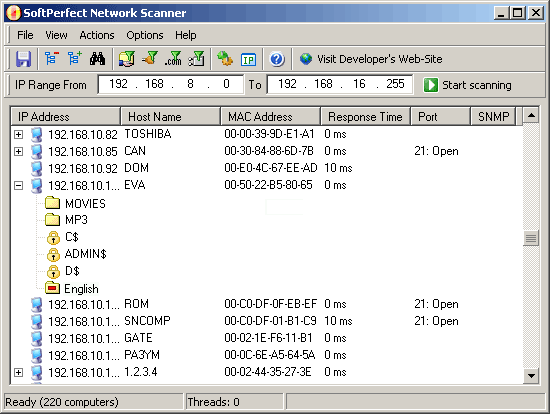550x414 pixels.
Task: Click 'Ready (220 computers)' status text
Action: 62,402
